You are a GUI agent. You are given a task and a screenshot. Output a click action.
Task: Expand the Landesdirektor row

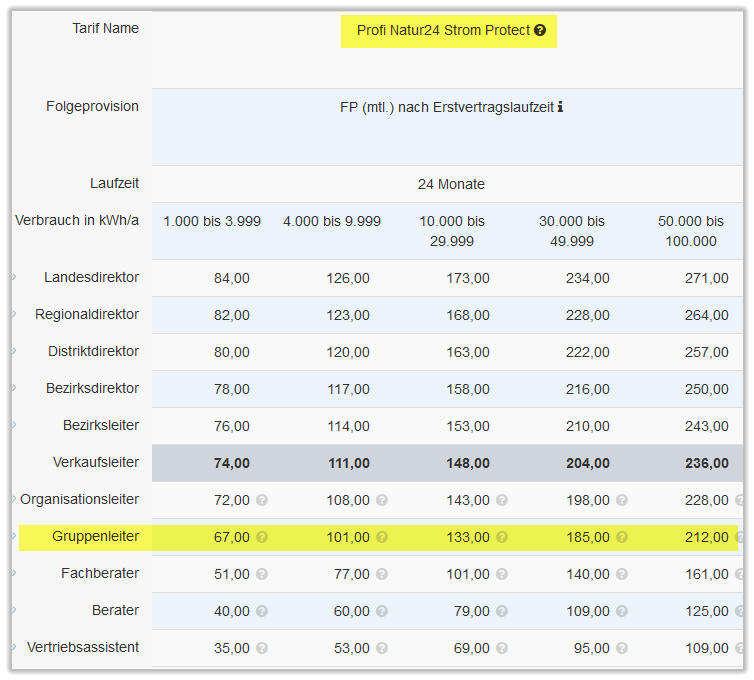[x=15, y=277]
